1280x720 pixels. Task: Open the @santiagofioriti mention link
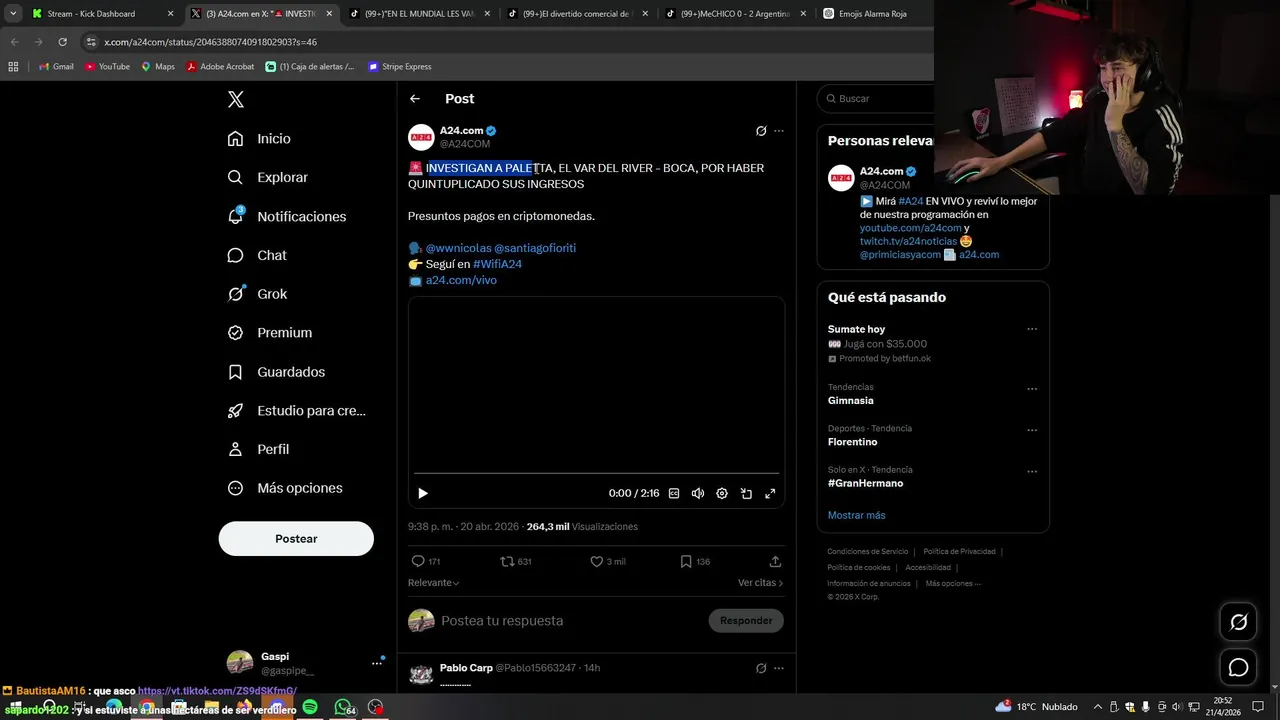click(535, 248)
